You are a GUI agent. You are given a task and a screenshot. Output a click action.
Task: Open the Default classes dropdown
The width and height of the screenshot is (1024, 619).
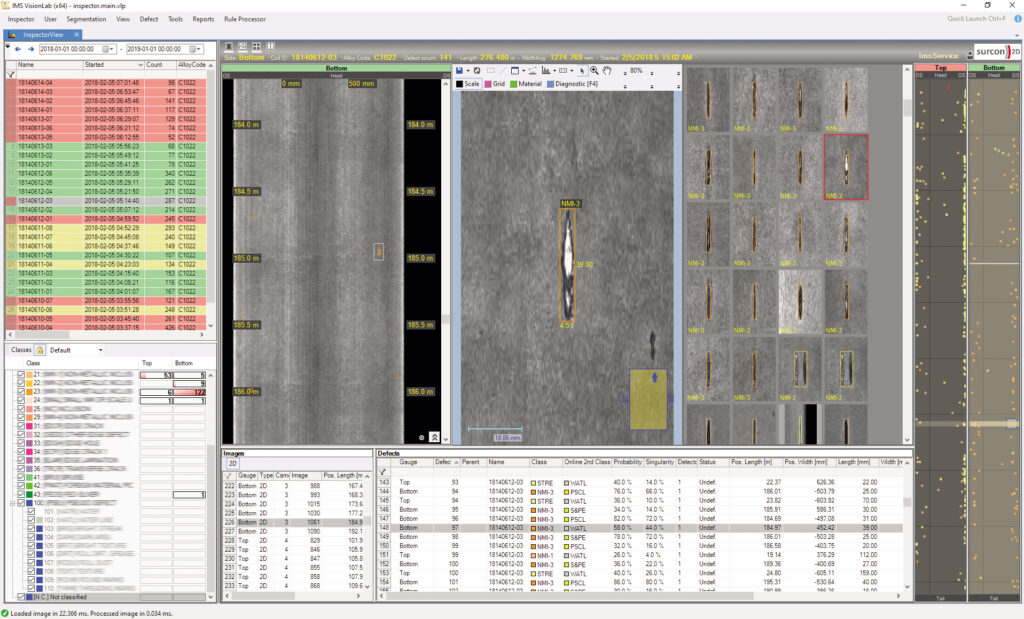(x=100, y=350)
